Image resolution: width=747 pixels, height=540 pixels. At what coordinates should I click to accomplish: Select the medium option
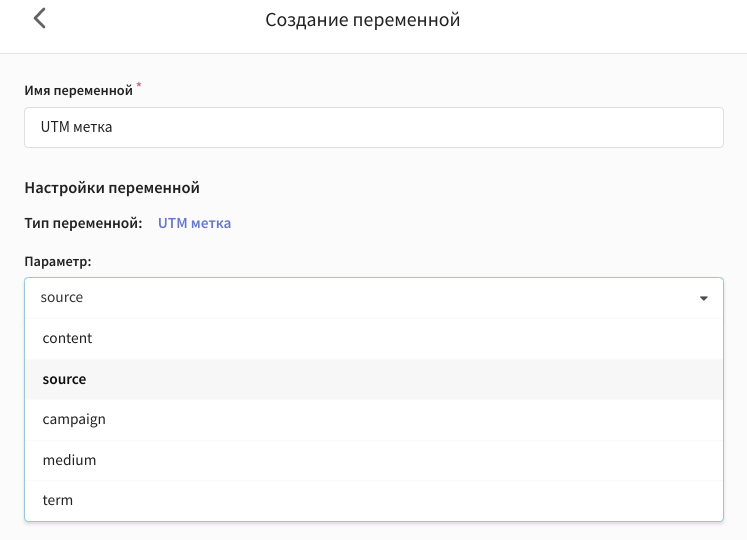point(374,460)
